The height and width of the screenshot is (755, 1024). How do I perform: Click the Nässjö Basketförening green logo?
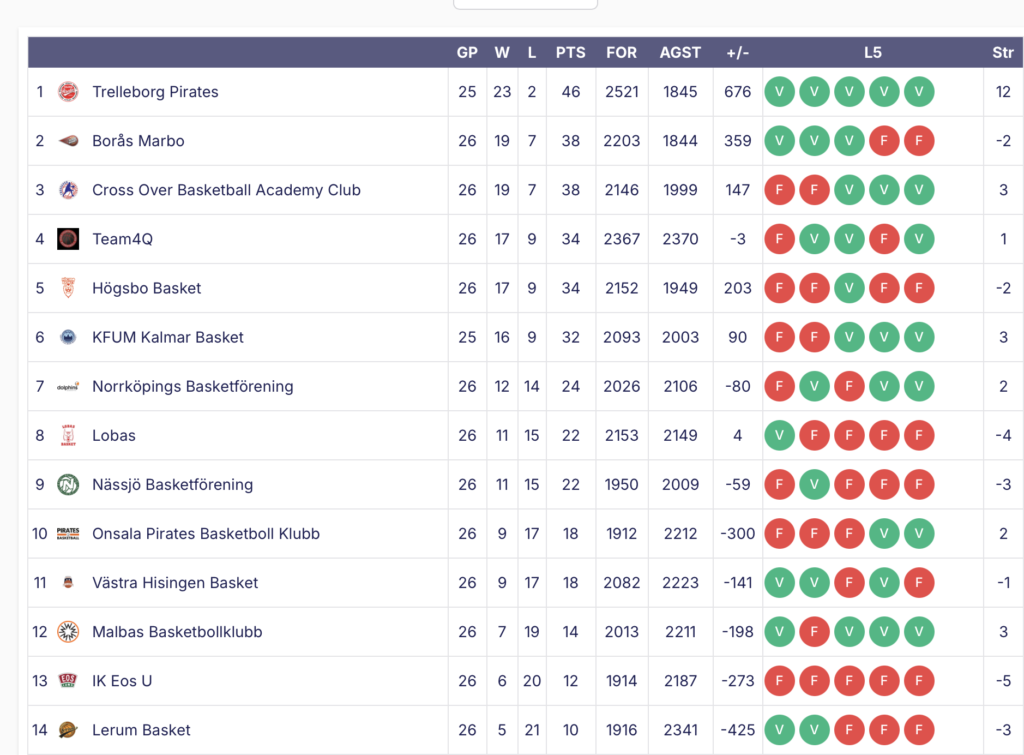point(68,485)
